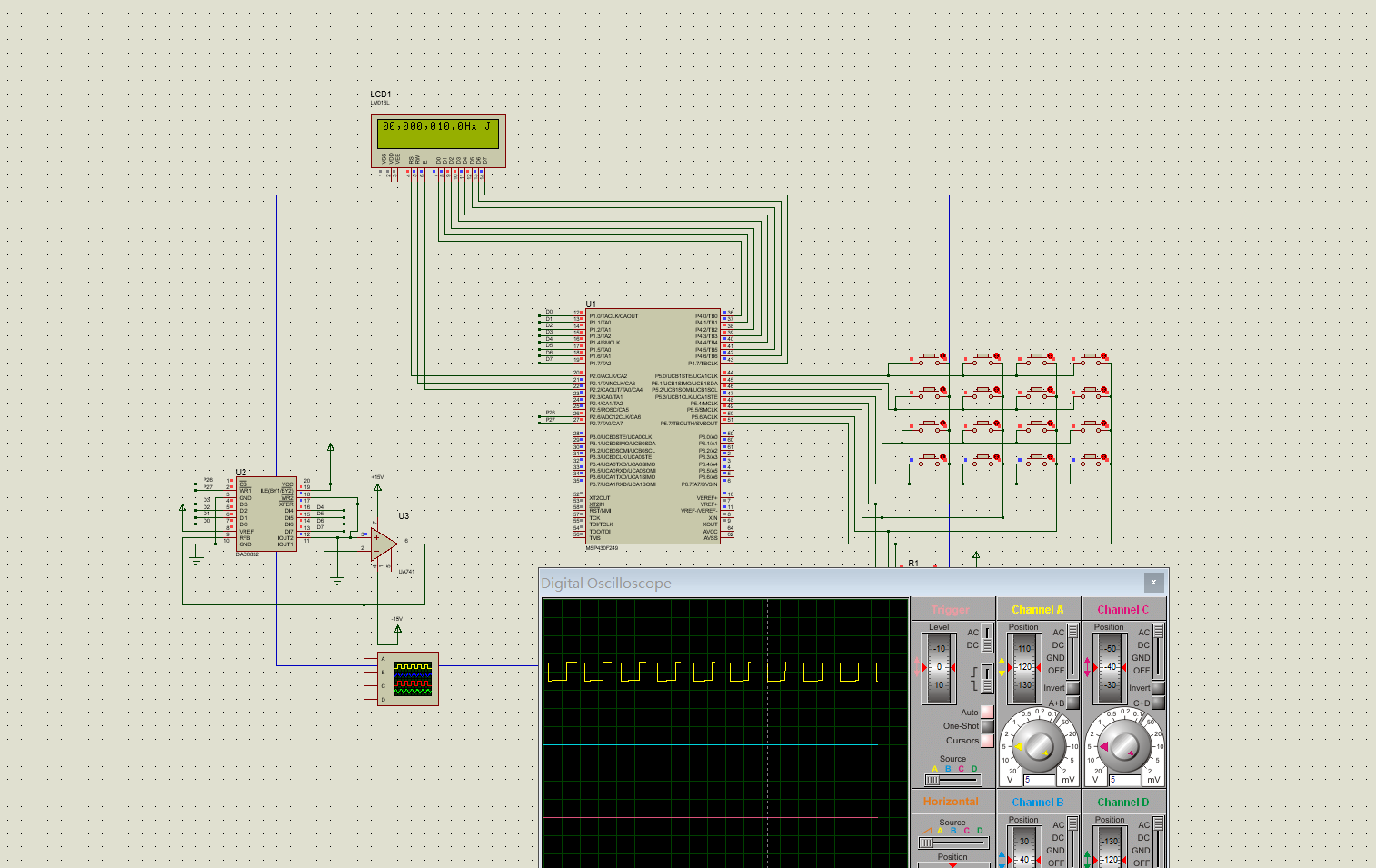Select the +15V power terminal above op-amp
1376x868 pixels.
[x=377, y=487]
